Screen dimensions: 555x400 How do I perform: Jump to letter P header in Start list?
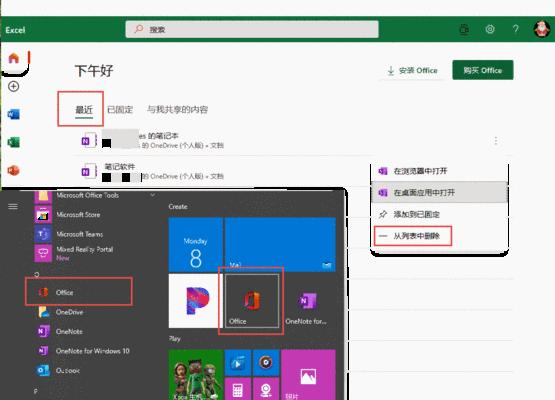point(36,391)
